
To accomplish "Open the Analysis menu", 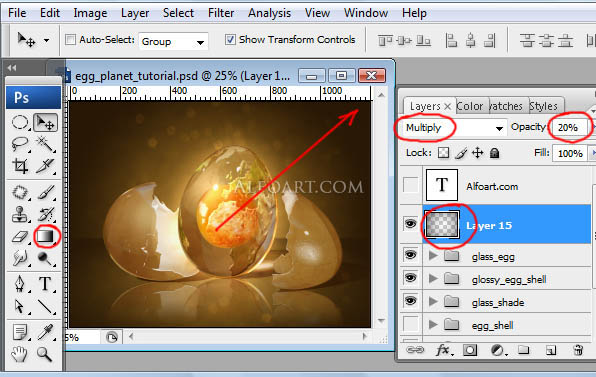I will pyautogui.click(x=269, y=13).
